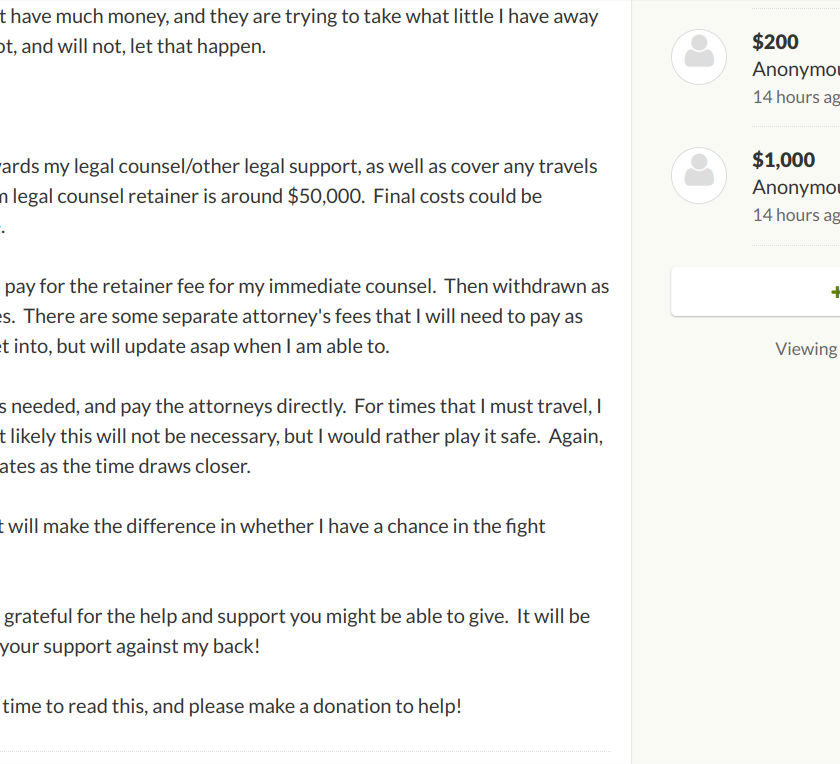Click the 'Final costs could be' sentence
Image resolution: width=840 pixels, height=764 pixels.
(458, 196)
